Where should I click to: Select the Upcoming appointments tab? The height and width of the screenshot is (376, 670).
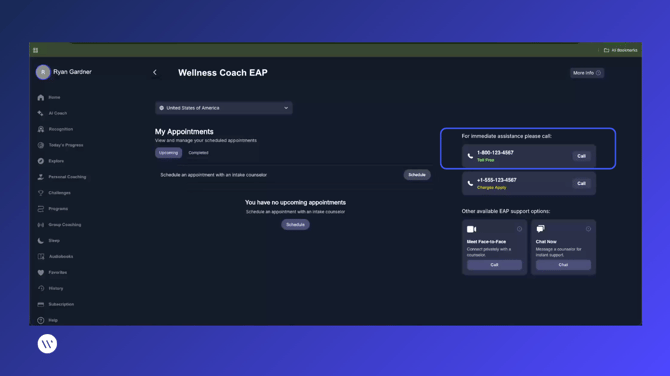tap(168, 153)
